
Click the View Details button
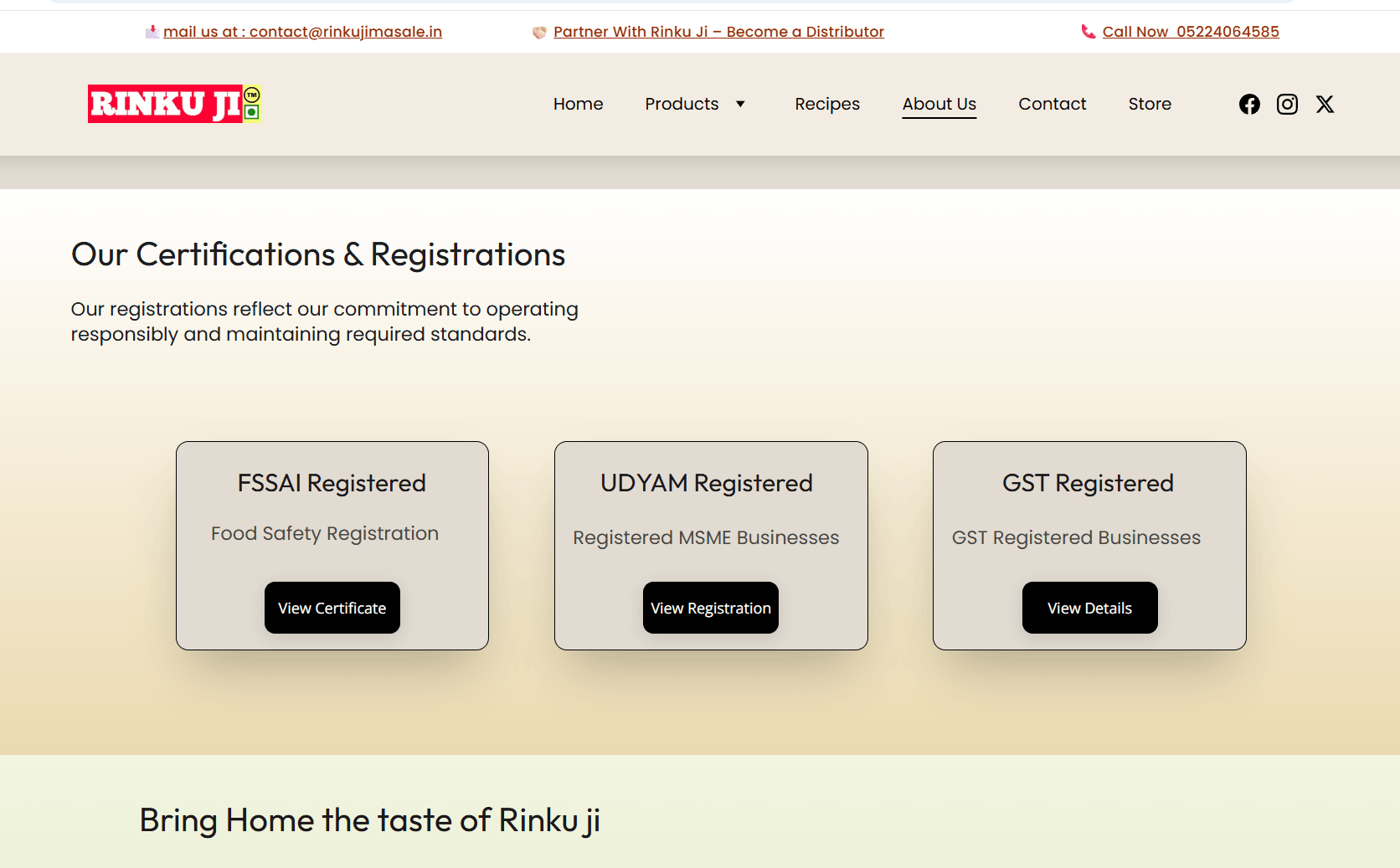(1089, 608)
